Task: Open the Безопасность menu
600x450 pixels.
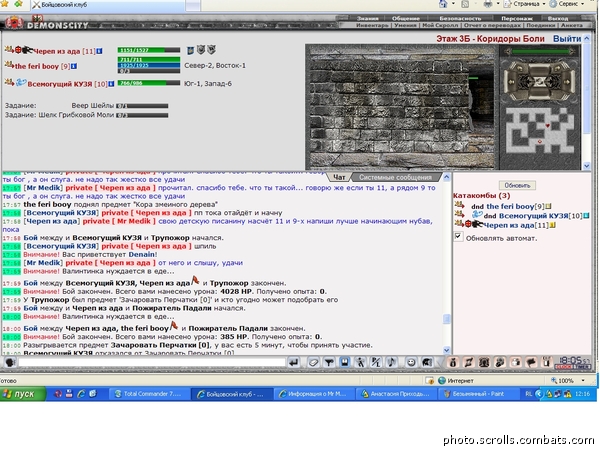Action: click(x=460, y=18)
